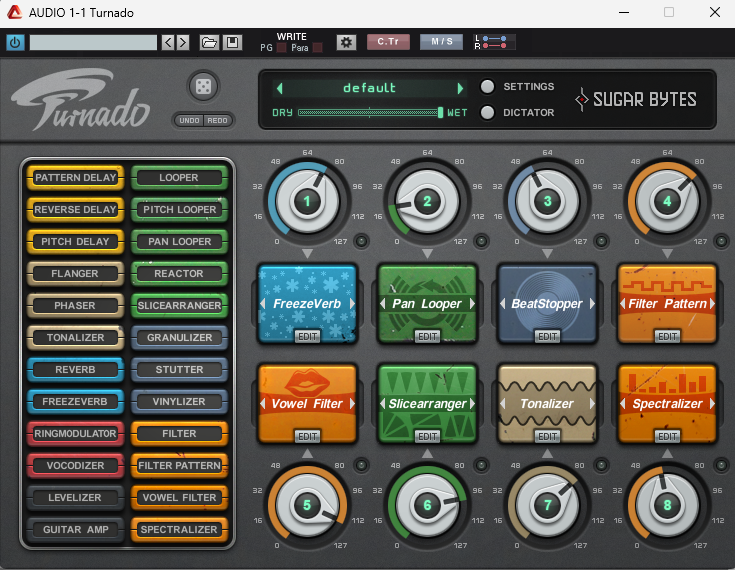Choose PITCH DELAY from effect list
735x570 pixels.
(x=75, y=241)
